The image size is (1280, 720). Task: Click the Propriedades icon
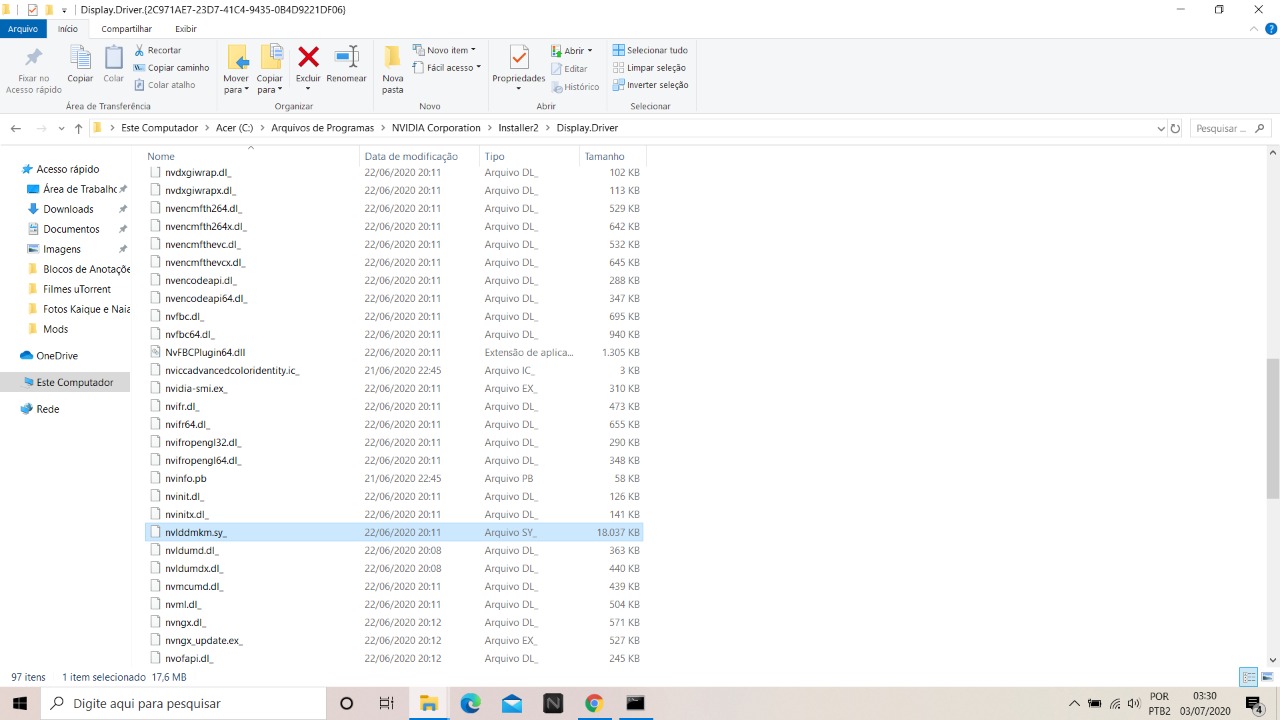tap(519, 58)
